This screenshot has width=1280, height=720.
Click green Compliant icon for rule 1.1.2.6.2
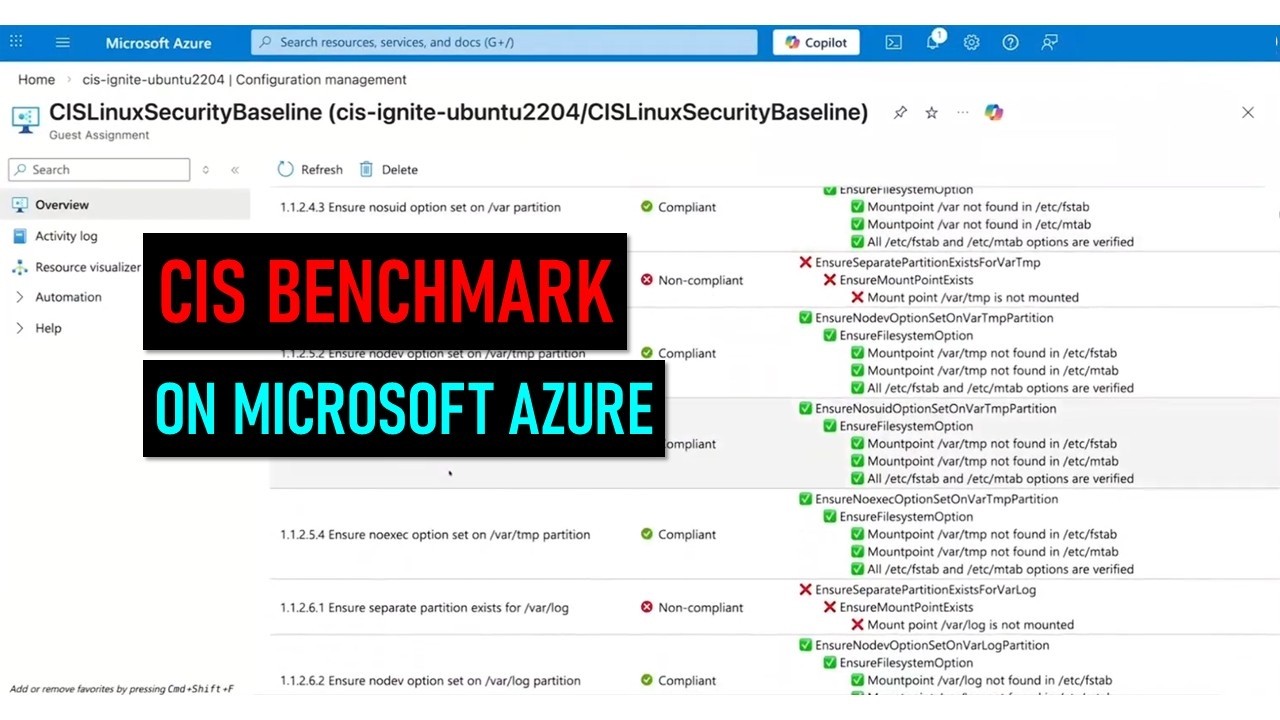pyautogui.click(x=647, y=680)
